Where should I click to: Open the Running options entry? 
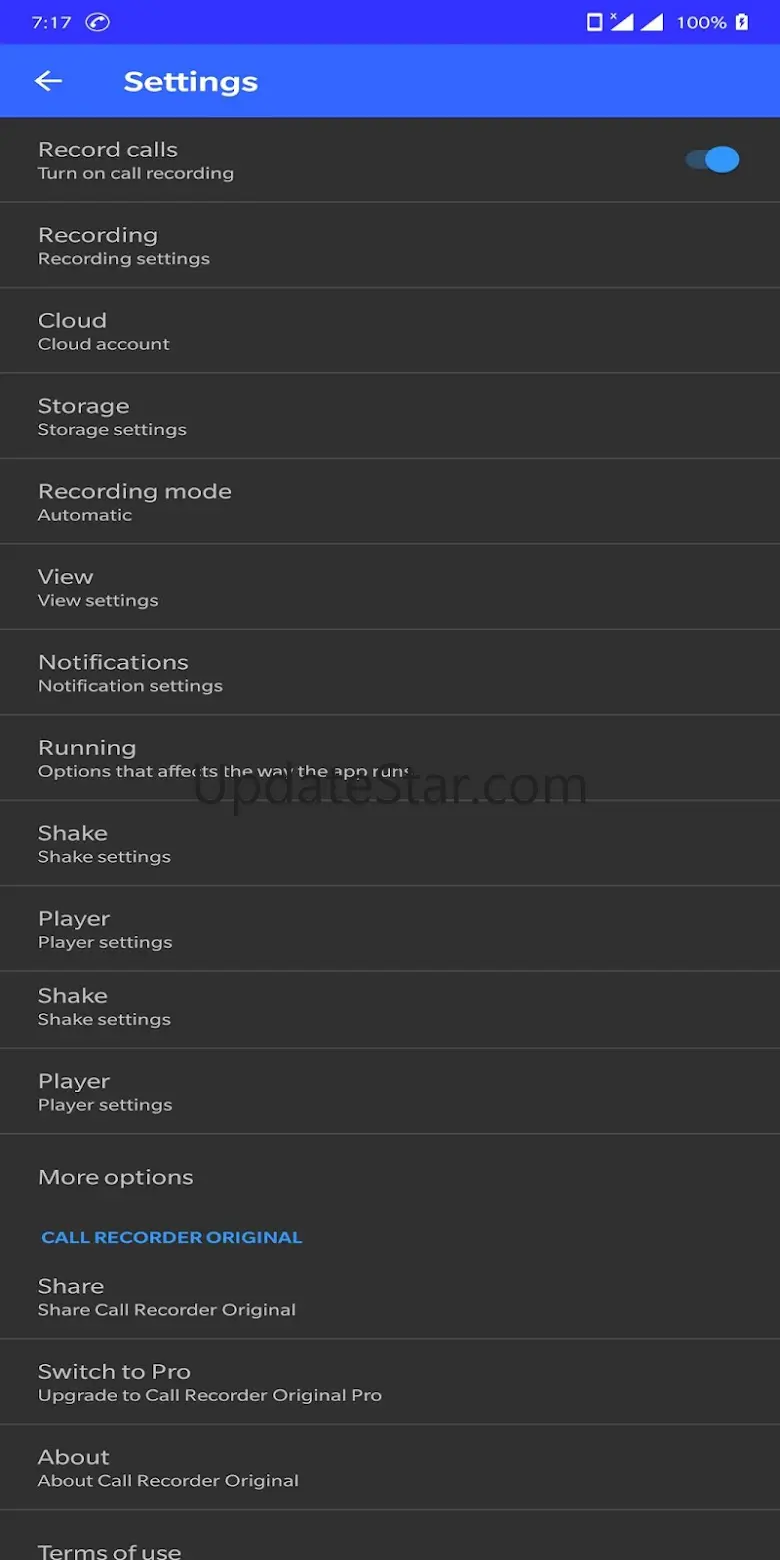pos(390,758)
